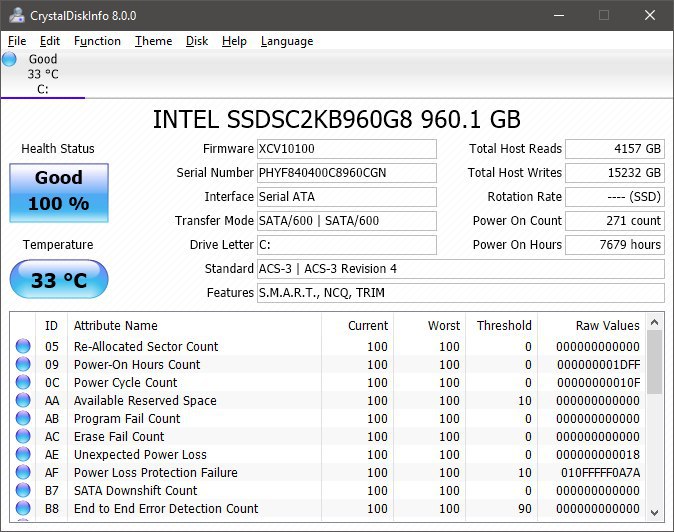The height and width of the screenshot is (532, 674).
Task: Open the Theme menu
Action: click(x=153, y=41)
